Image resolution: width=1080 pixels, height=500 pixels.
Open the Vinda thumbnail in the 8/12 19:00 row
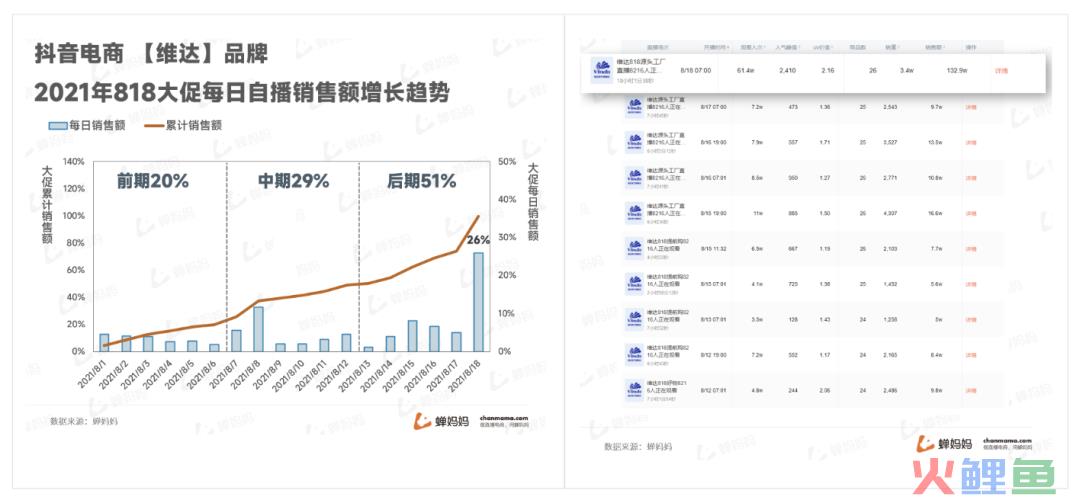tap(634, 355)
